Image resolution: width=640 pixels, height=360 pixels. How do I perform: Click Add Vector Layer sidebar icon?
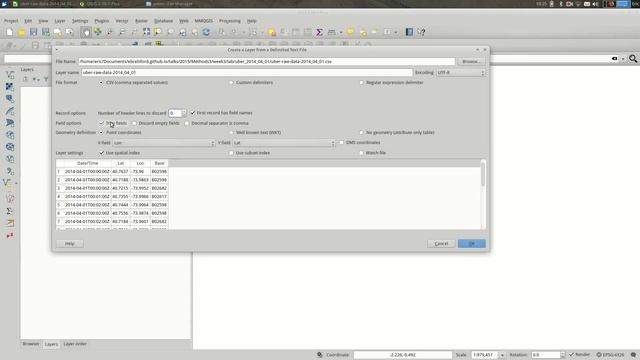(10, 75)
